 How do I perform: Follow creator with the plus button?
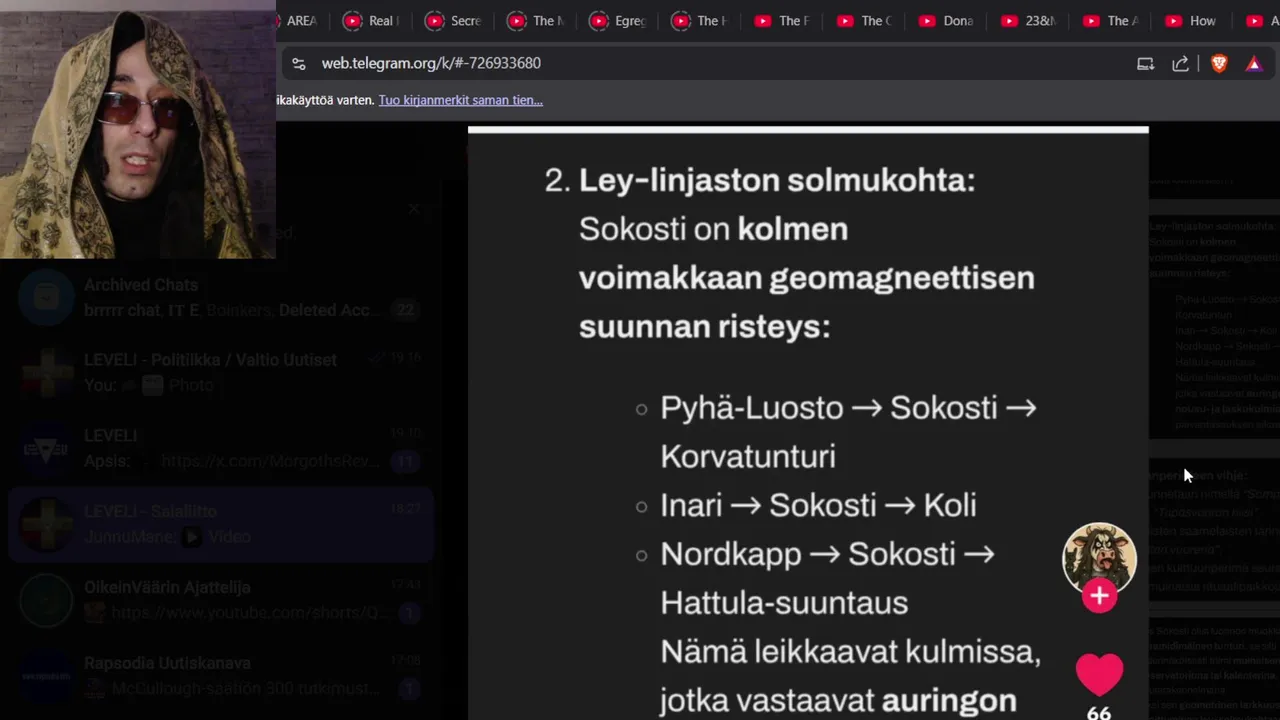(1099, 596)
